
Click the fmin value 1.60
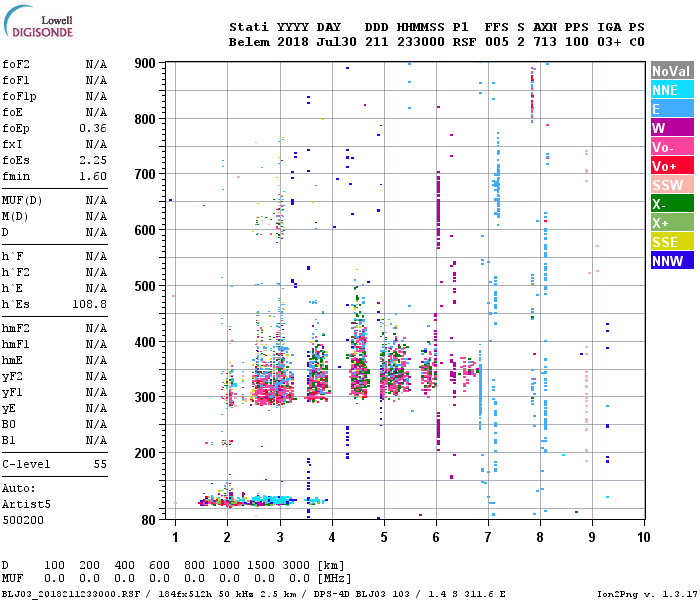tap(93, 176)
